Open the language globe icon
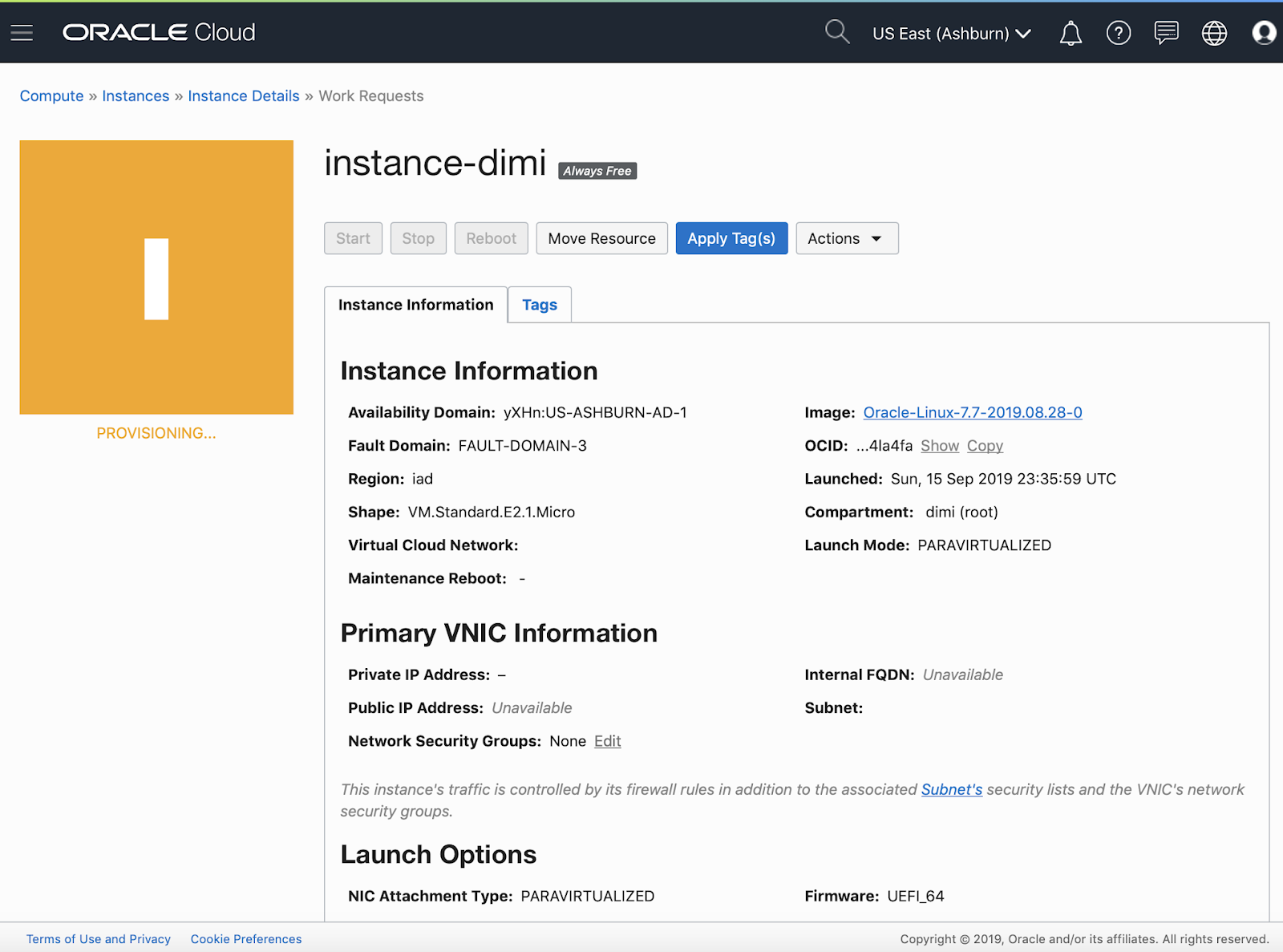1283x952 pixels. (x=1214, y=33)
